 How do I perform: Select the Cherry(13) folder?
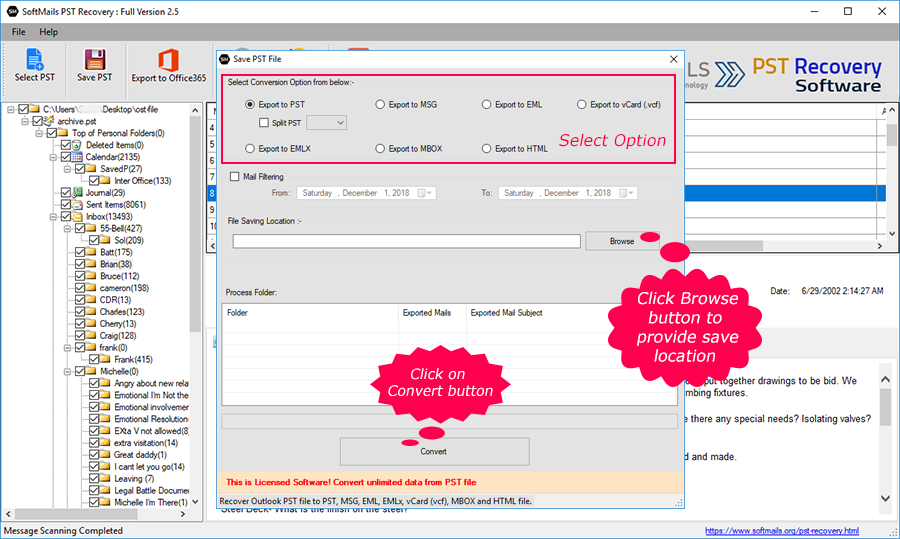tap(118, 324)
